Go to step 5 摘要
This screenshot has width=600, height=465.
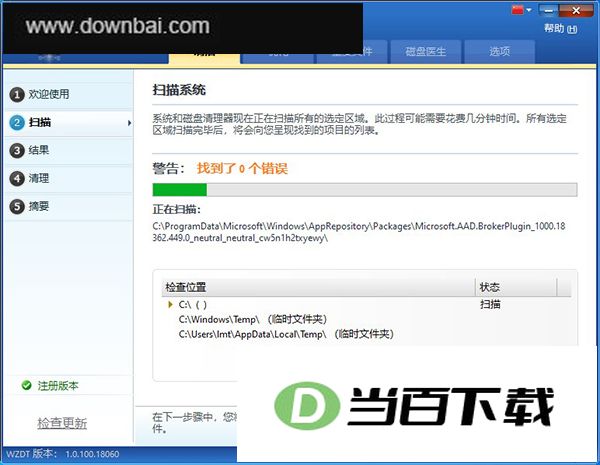(x=69, y=207)
